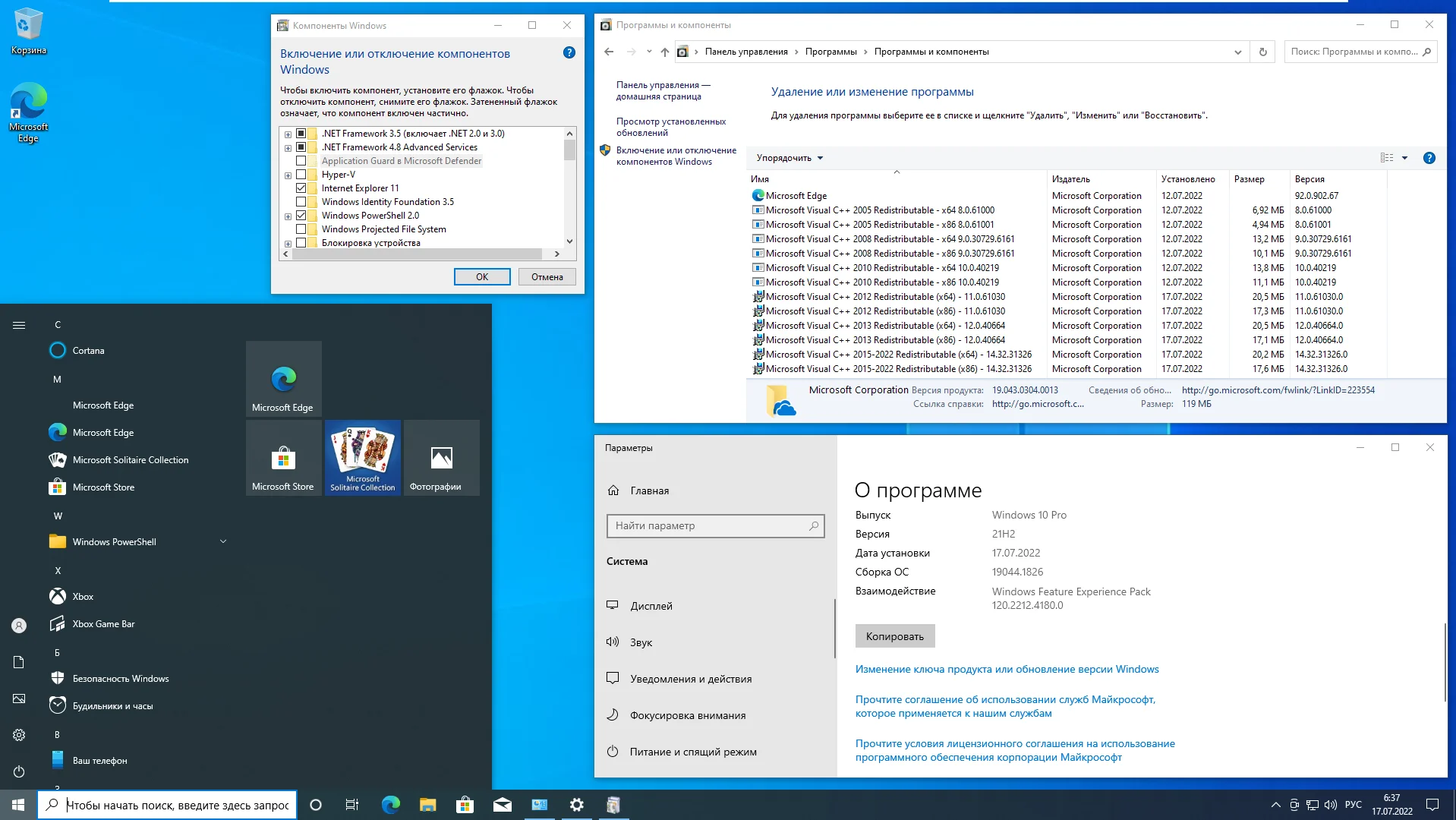Open Task View on the taskbar
This screenshot has width=1456, height=820.
click(352, 805)
